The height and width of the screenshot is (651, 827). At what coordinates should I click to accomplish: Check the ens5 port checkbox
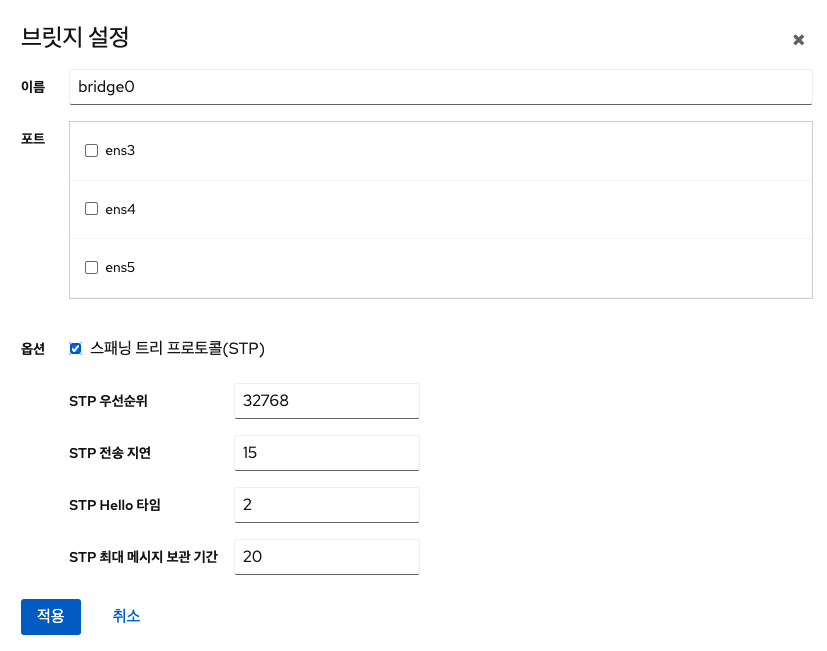(91, 268)
